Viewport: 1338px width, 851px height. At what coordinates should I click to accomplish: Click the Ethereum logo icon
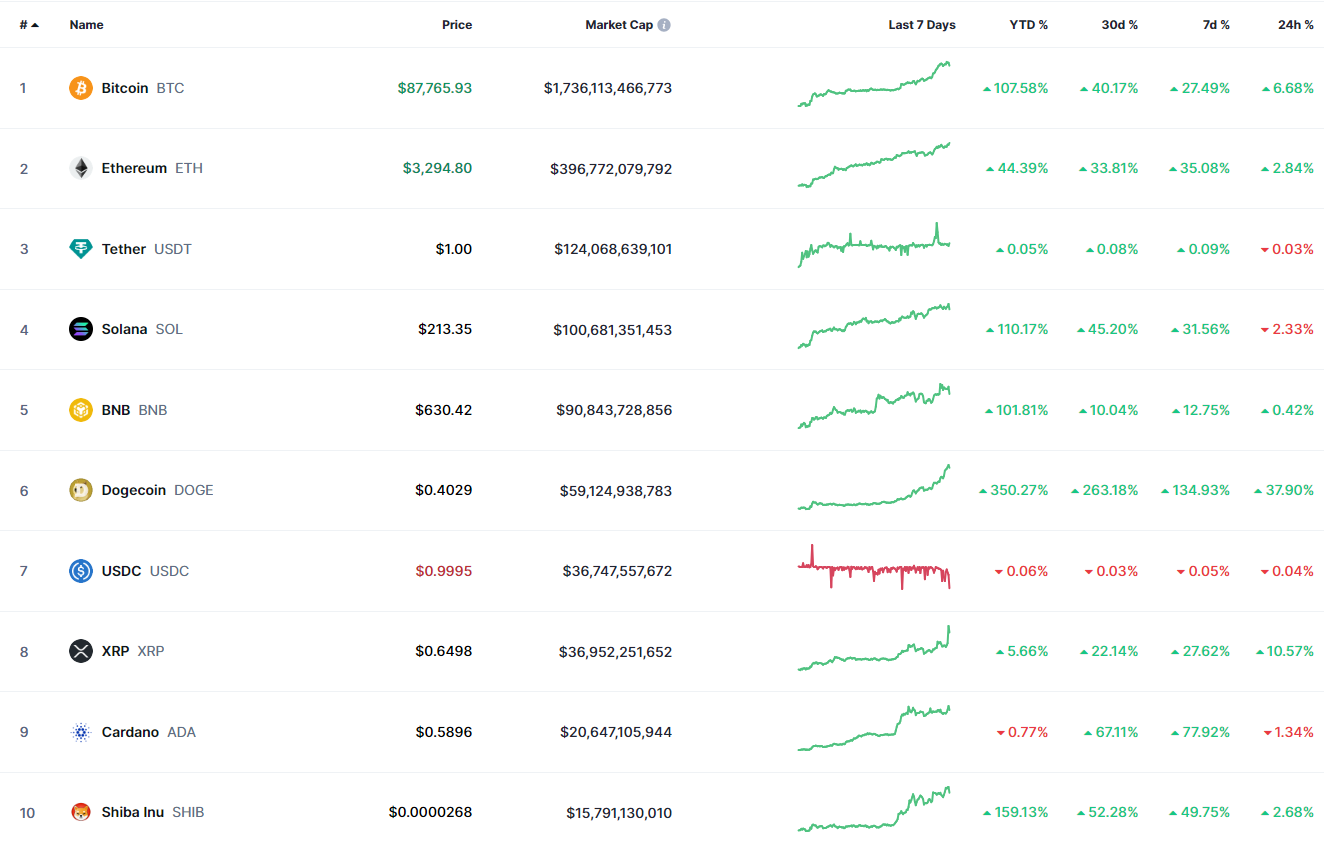click(81, 168)
